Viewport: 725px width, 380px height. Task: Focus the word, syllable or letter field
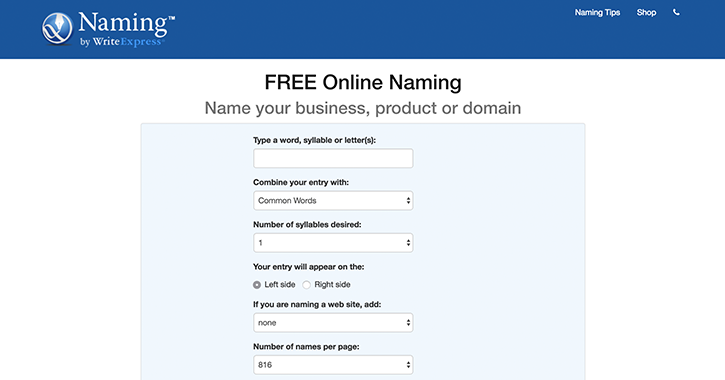tap(333, 158)
